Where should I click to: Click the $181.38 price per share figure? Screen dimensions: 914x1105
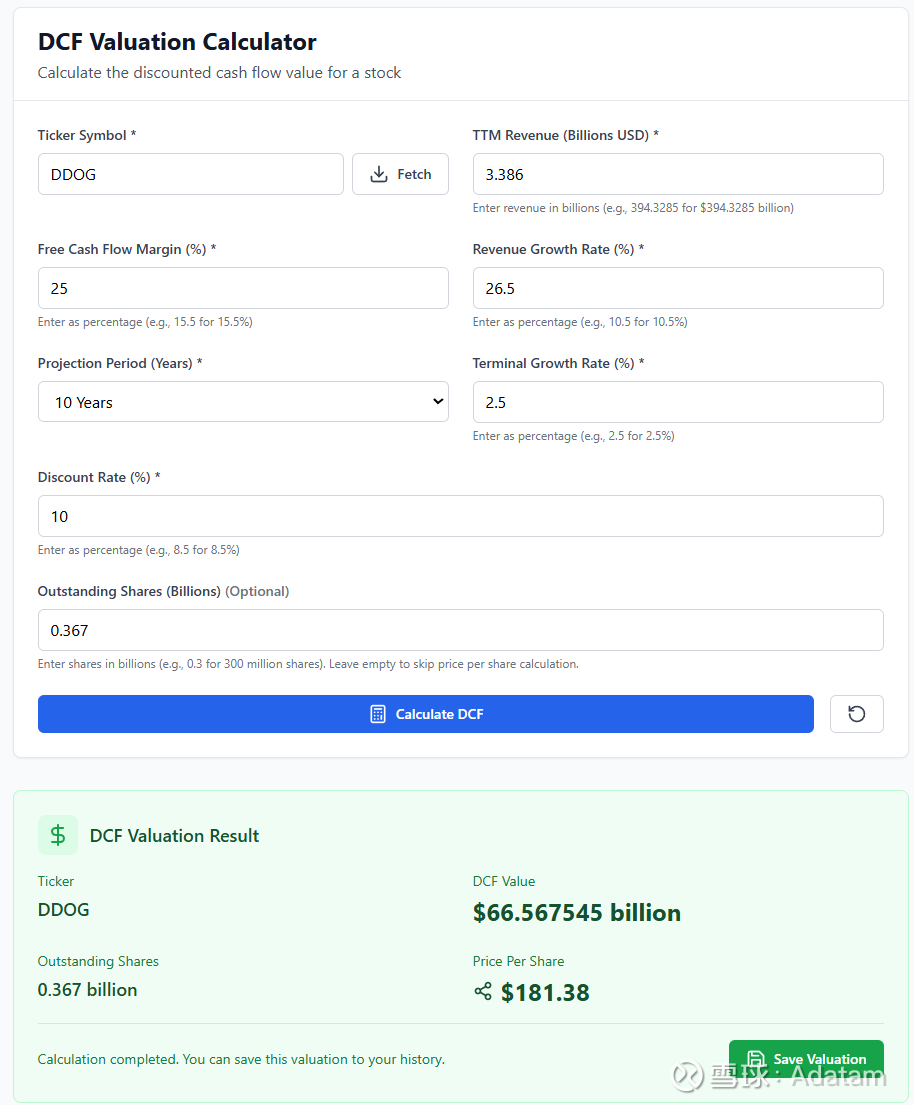(x=545, y=992)
